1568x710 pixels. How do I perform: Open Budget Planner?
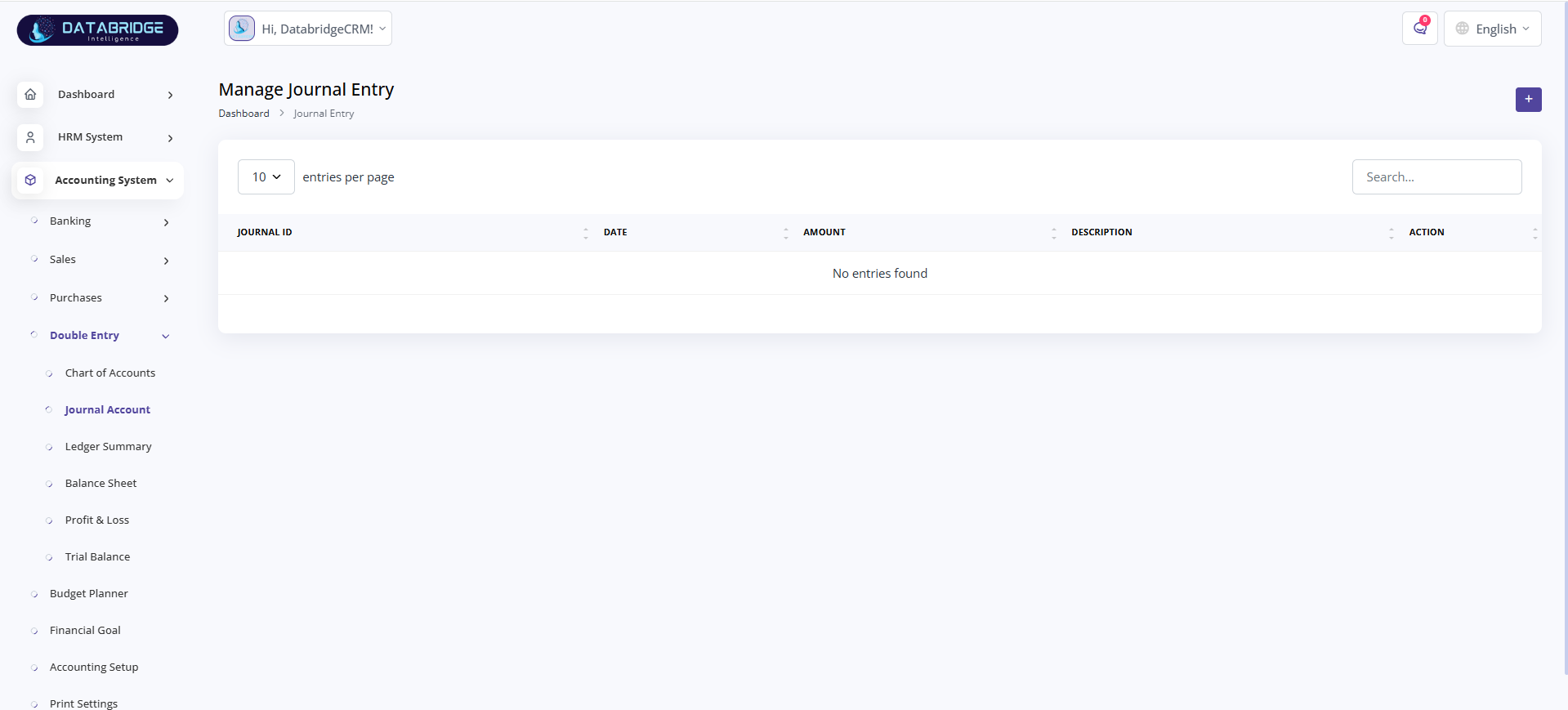(x=89, y=594)
